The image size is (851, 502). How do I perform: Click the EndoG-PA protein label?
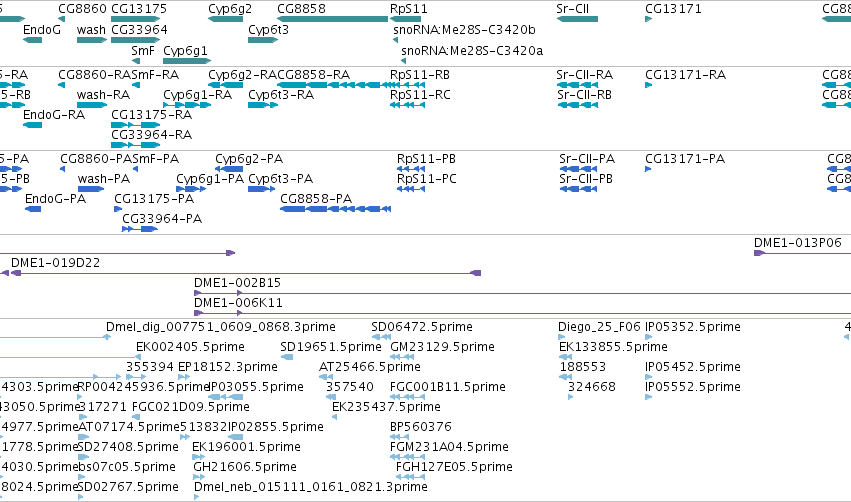pyautogui.click(x=55, y=199)
